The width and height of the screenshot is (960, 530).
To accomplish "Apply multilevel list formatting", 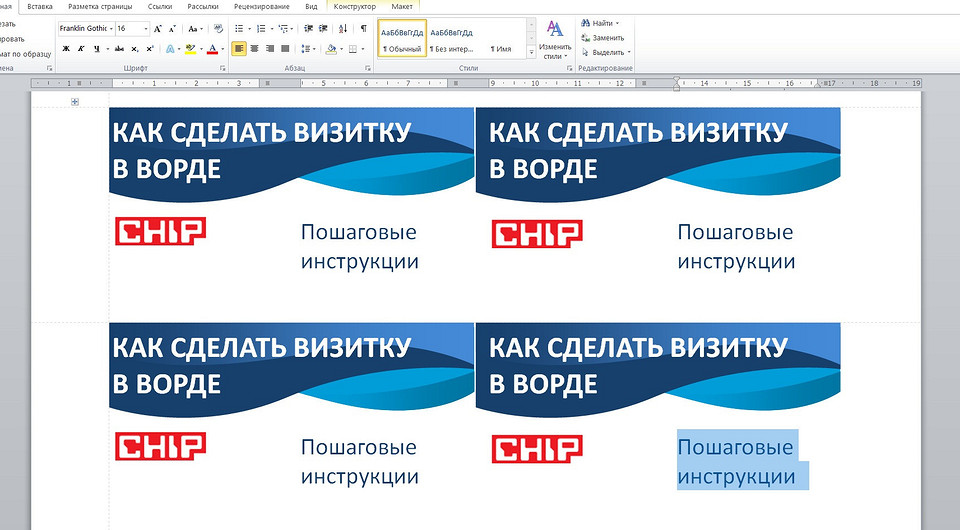I will point(282,29).
